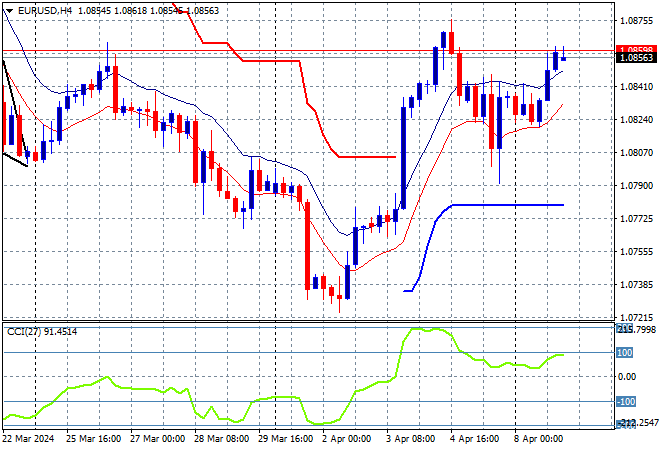
Task: Click the 1.07385 price axis label
Action: coord(635,286)
